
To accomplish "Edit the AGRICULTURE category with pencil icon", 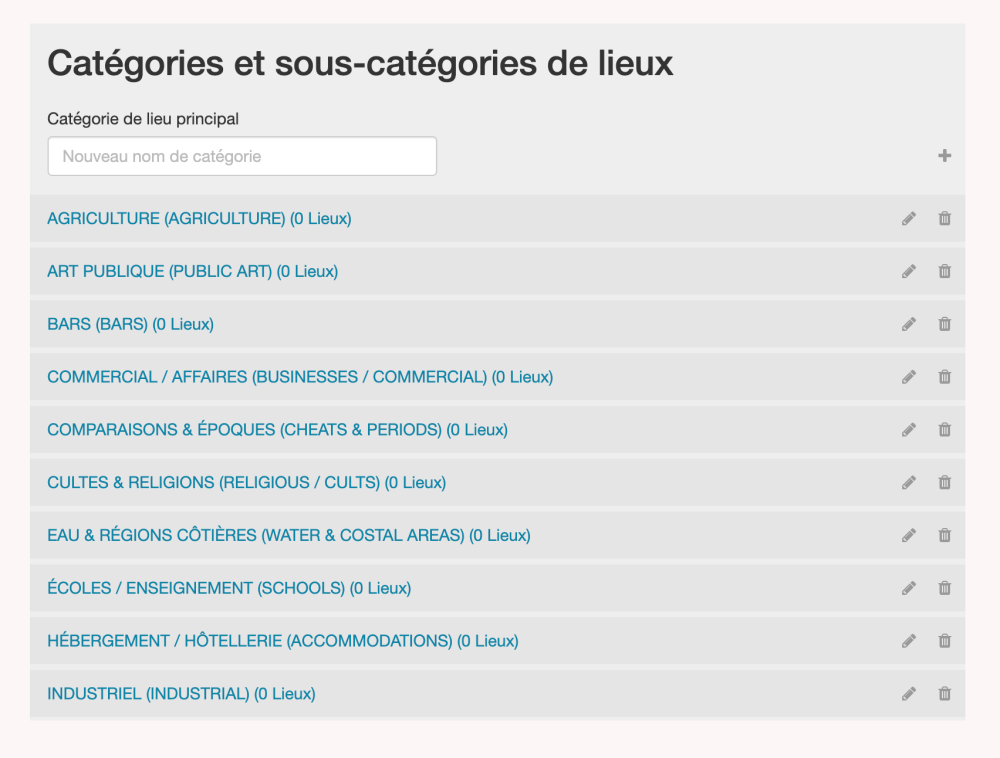I will click(x=908, y=218).
